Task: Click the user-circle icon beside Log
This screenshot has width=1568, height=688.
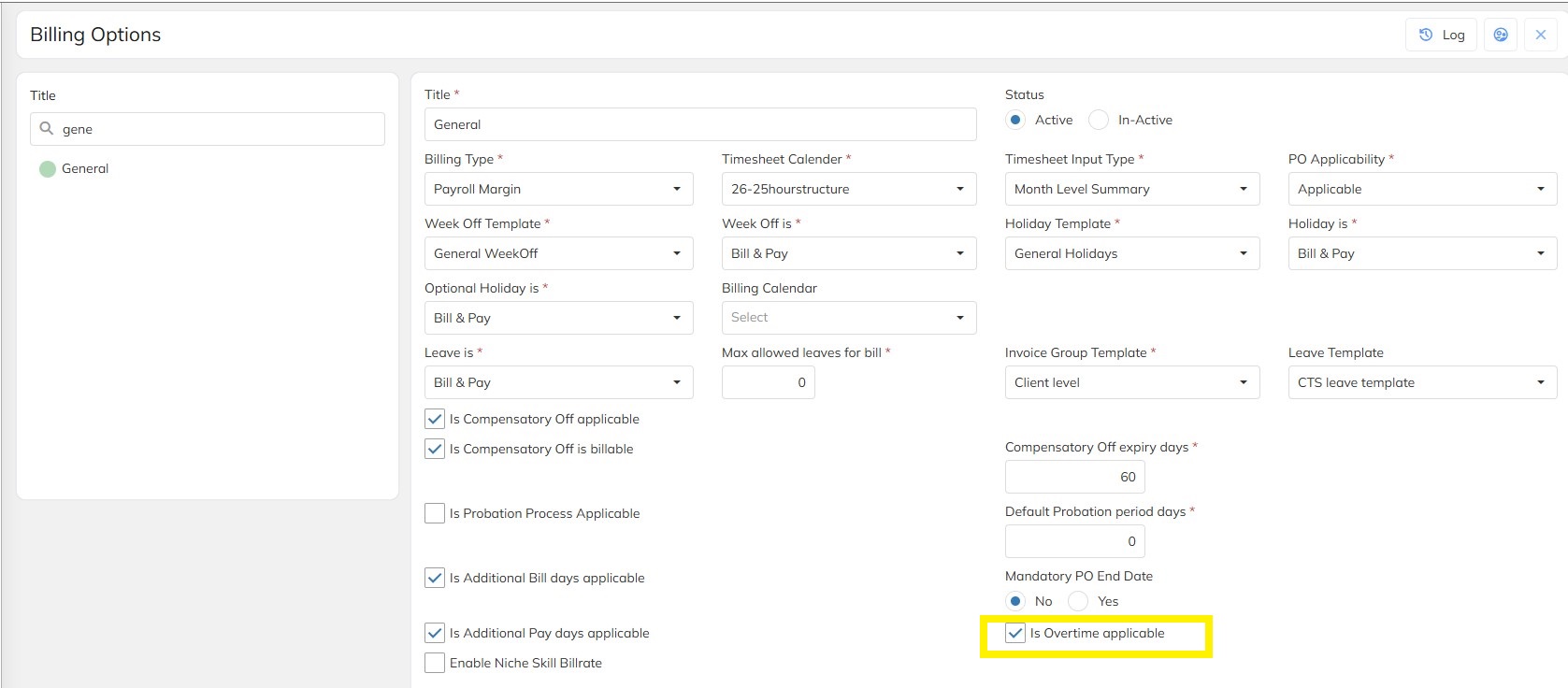Action: 1501,35
